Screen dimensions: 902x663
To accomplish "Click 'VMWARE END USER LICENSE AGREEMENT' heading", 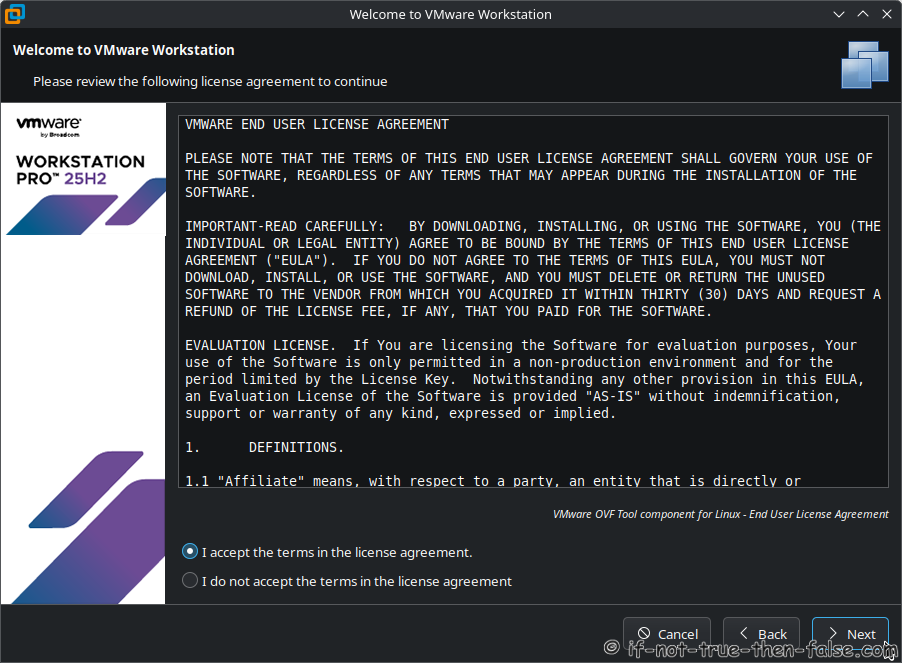I will (317, 124).
